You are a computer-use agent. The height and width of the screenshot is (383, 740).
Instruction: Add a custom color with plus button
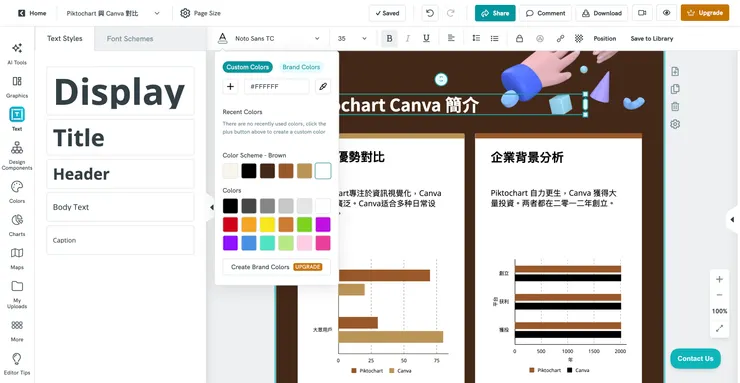point(230,87)
